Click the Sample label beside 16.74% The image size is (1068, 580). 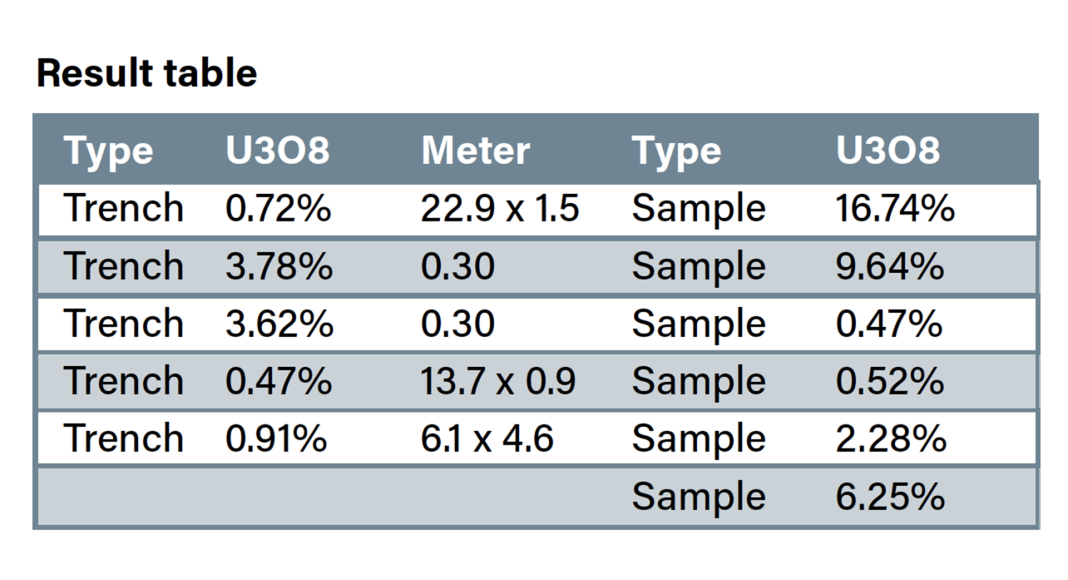click(x=698, y=208)
